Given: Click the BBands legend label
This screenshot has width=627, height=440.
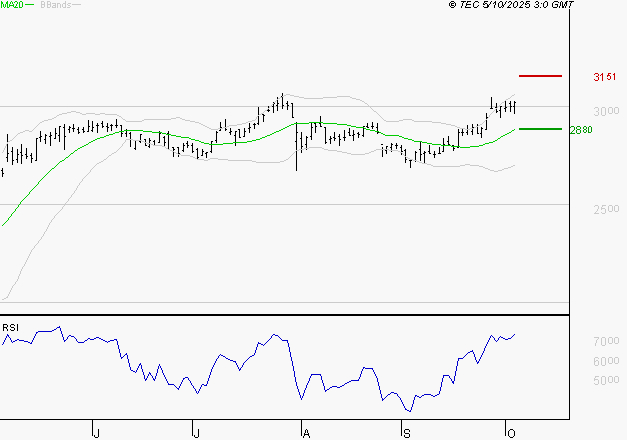Looking at the screenshot, I should [54, 6].
